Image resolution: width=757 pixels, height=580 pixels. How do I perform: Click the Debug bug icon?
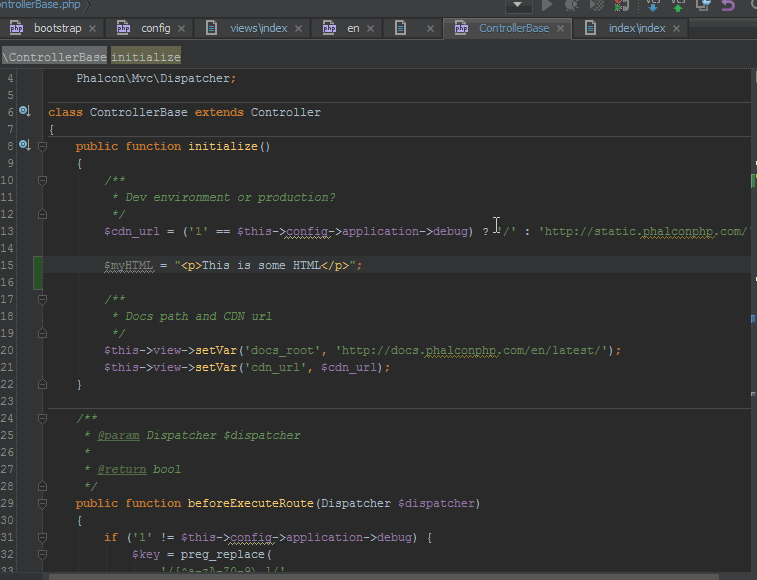[572, 5]
